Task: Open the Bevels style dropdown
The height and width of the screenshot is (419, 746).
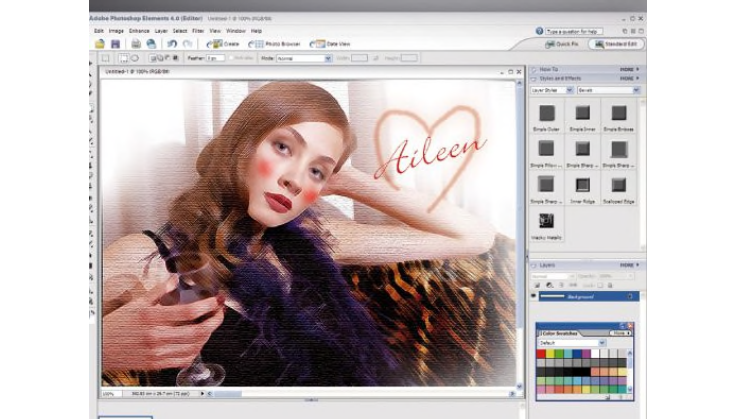Action: tap(609, 90)
